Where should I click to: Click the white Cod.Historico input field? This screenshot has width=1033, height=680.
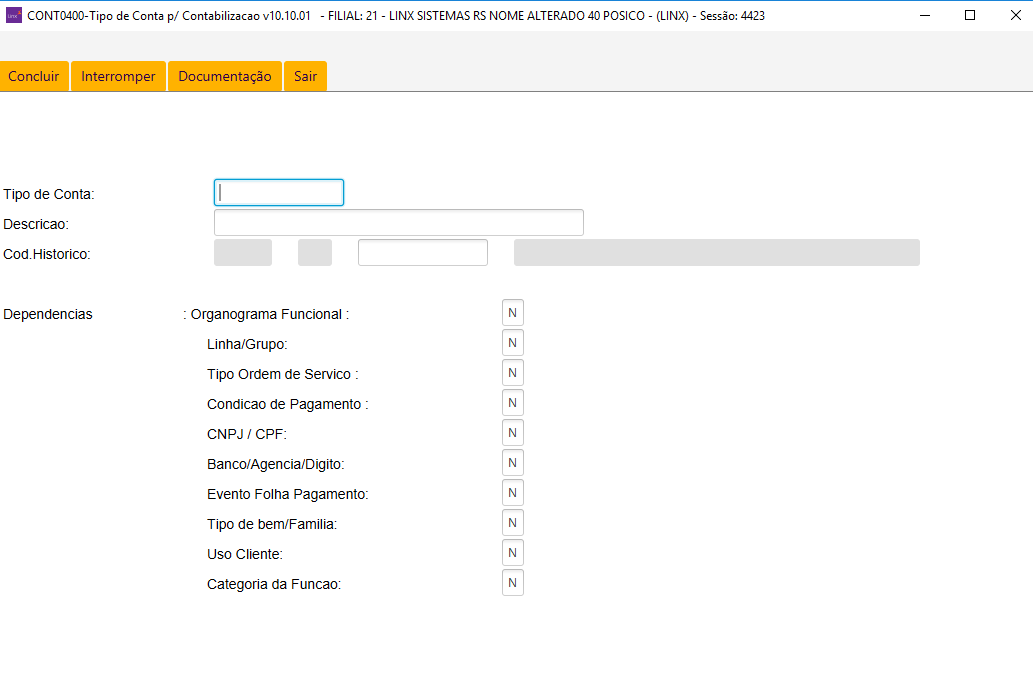tap(423, 252)
